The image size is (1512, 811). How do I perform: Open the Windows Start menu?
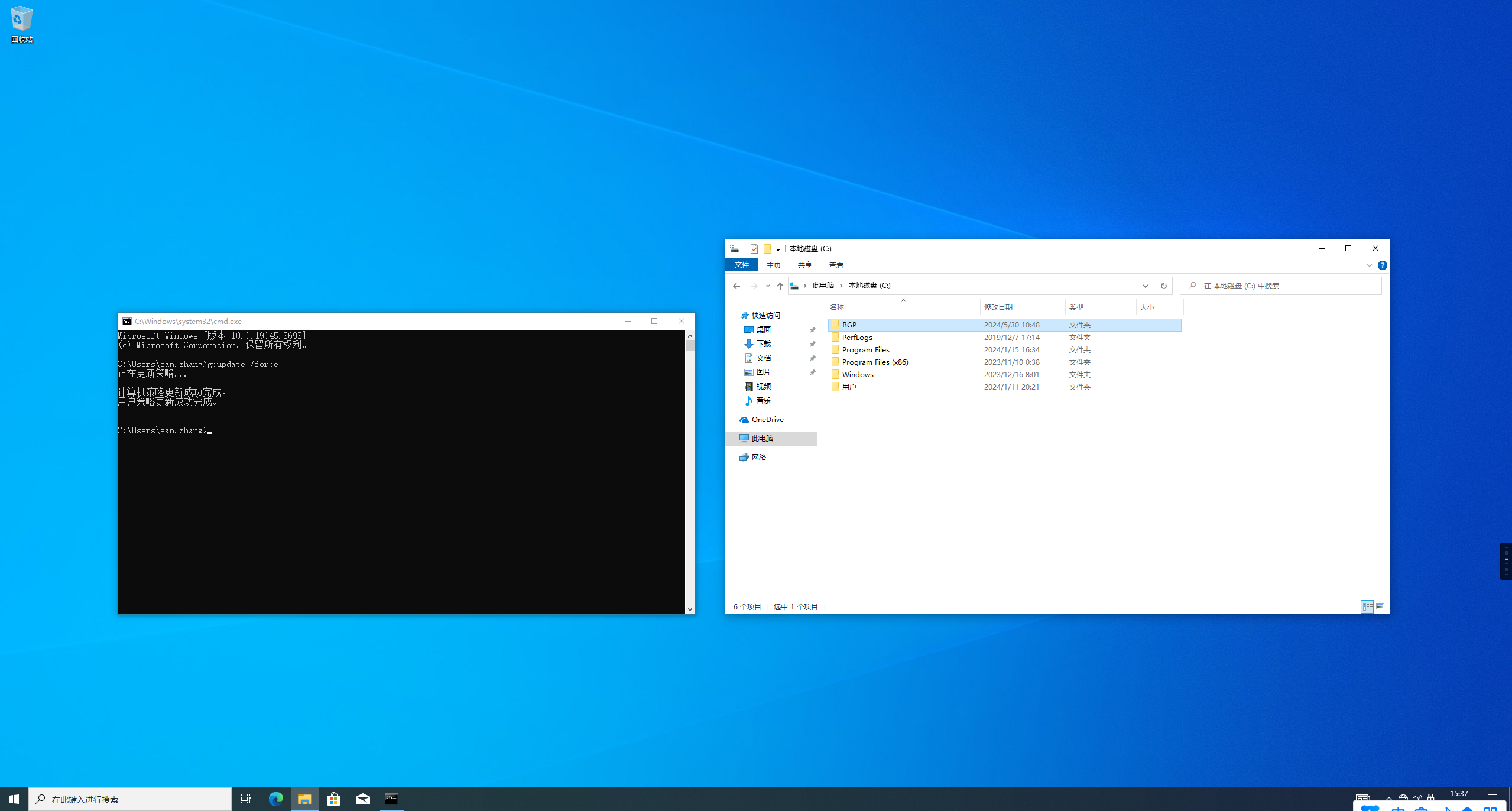[x=14, y=799]
